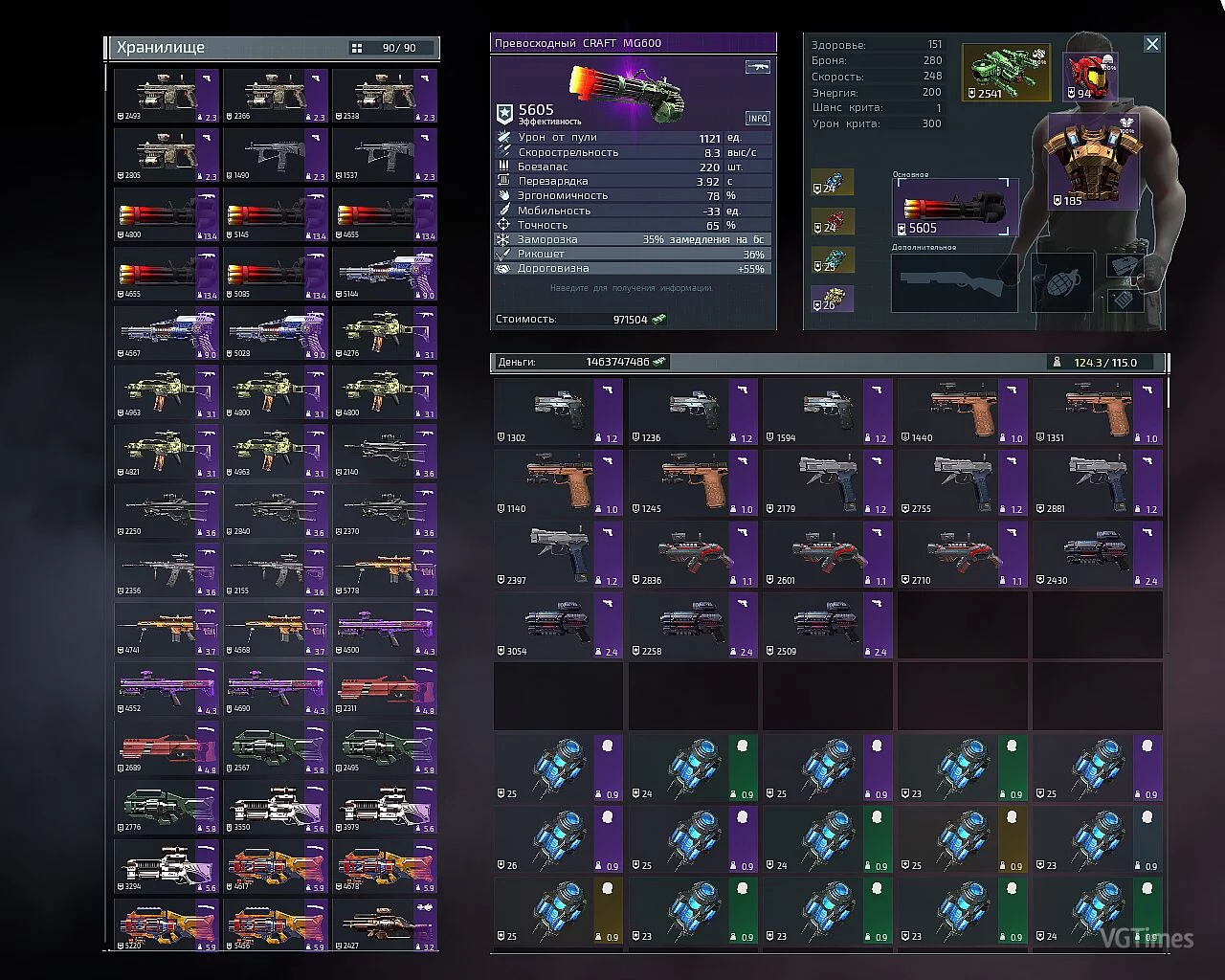Select orange-red launcher rated 5220
Screen dimensions: 1225x980
click(x=167, y=925)
